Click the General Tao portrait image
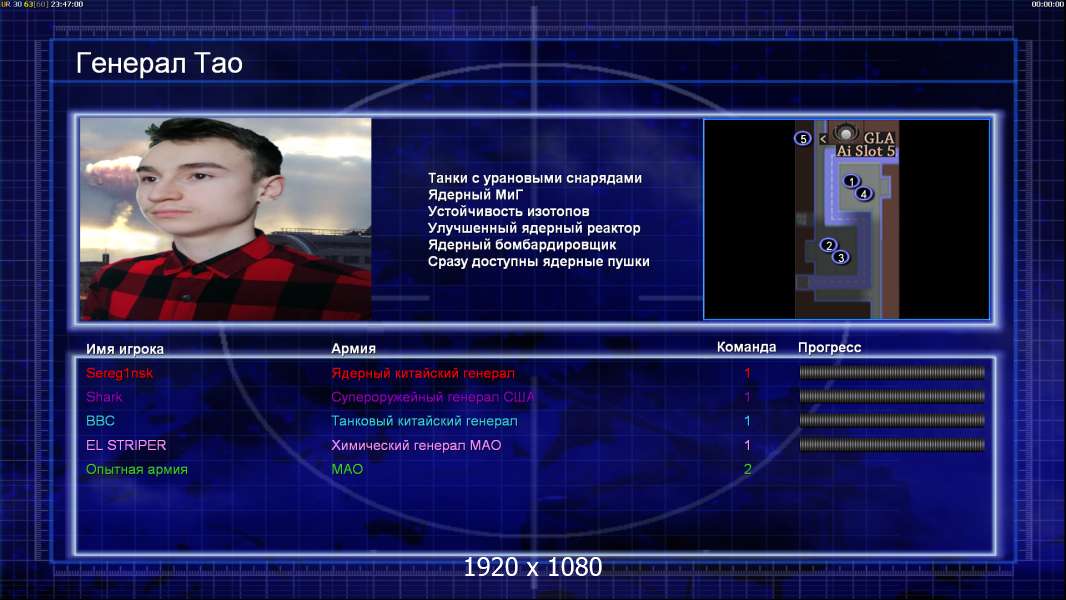 click(226, 219)
